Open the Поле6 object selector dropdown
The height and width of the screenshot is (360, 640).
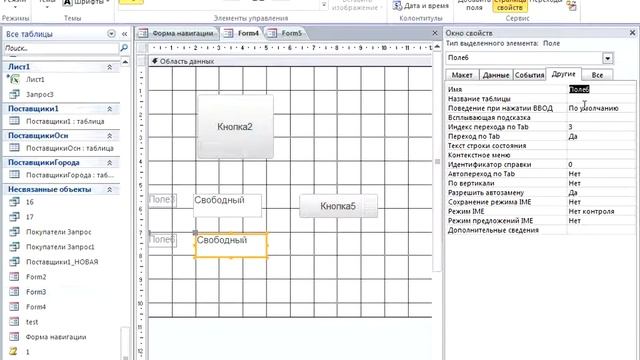608,58
